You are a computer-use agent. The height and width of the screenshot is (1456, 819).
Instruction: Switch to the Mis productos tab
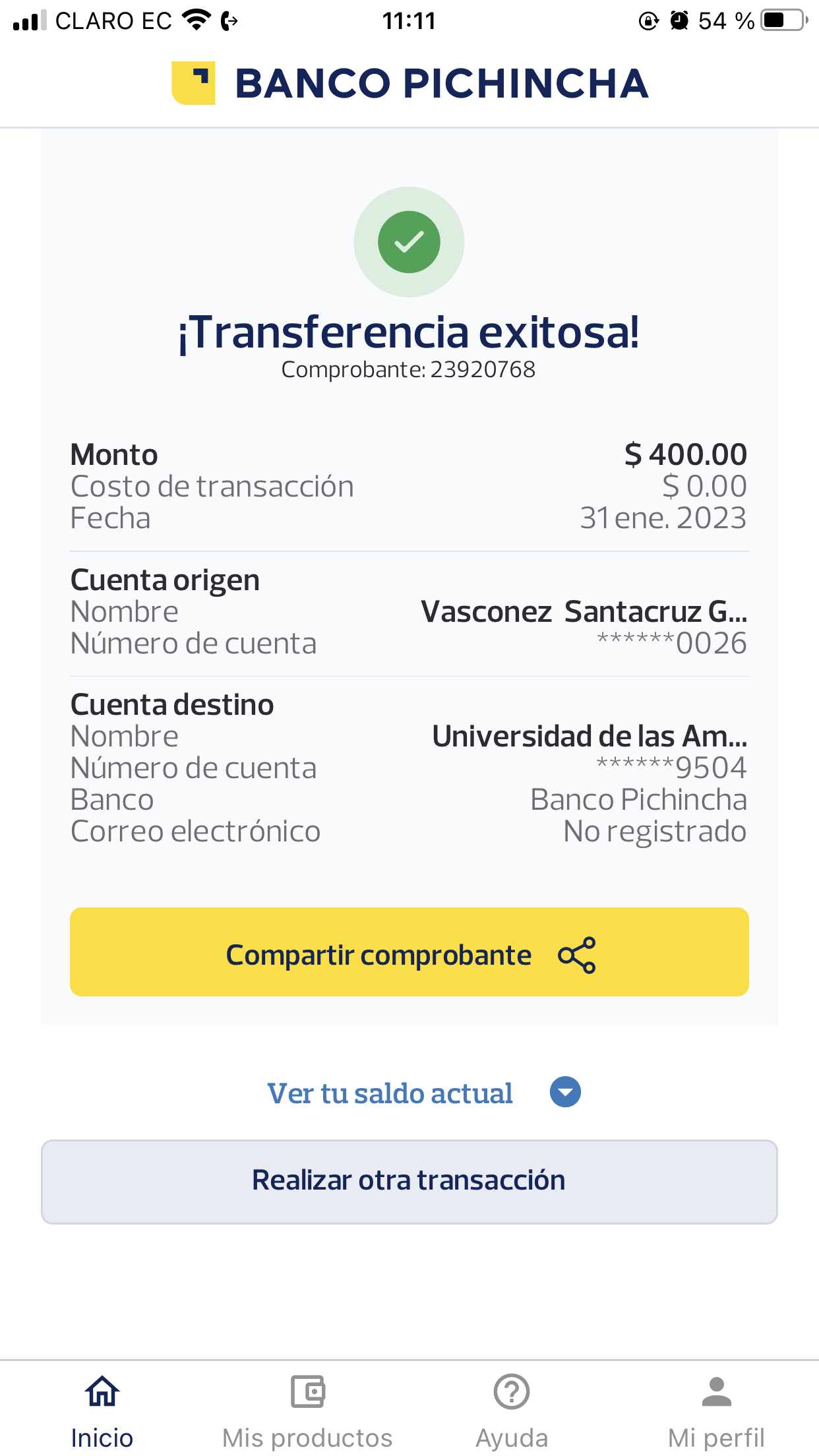pyautogui.click(x=307, y=1438)
